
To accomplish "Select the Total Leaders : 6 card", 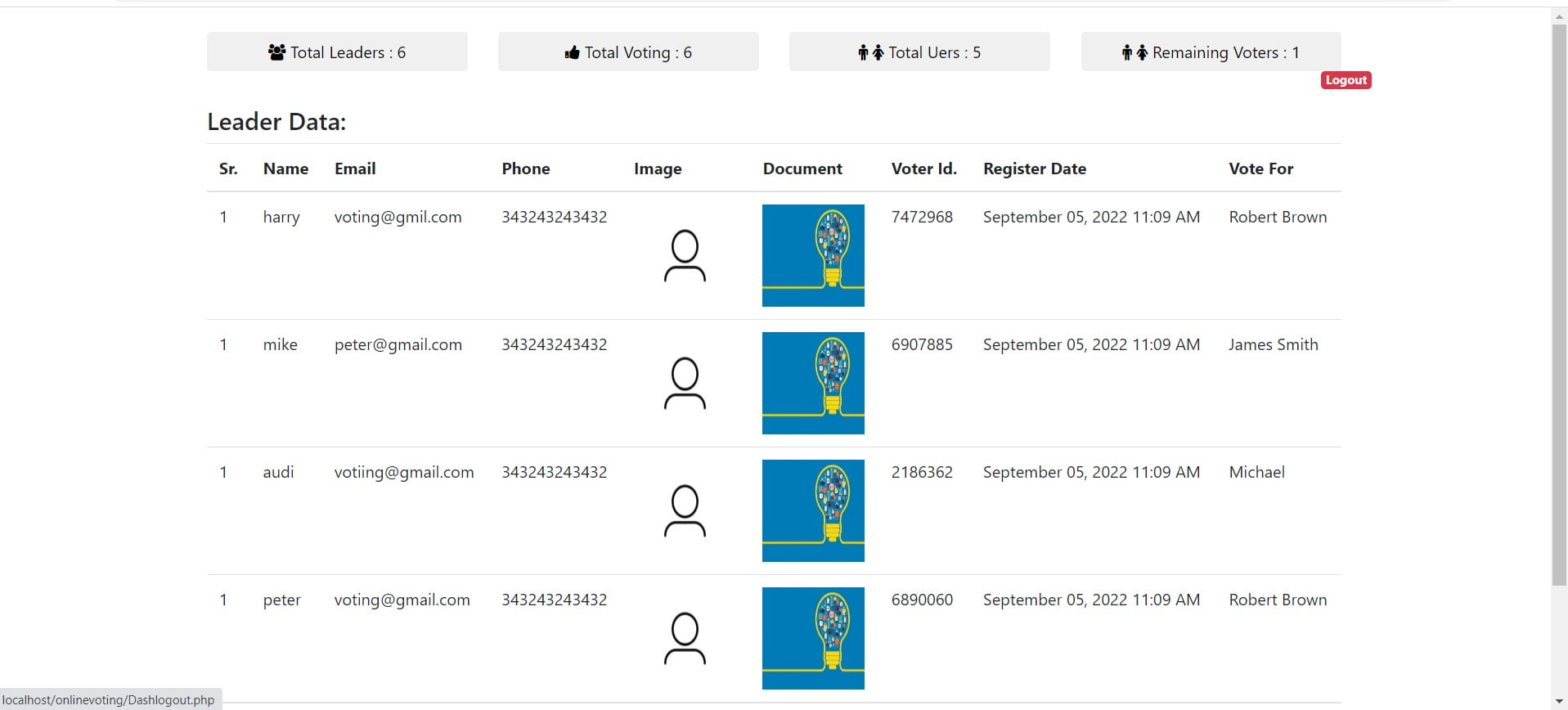I will [337, 52].
